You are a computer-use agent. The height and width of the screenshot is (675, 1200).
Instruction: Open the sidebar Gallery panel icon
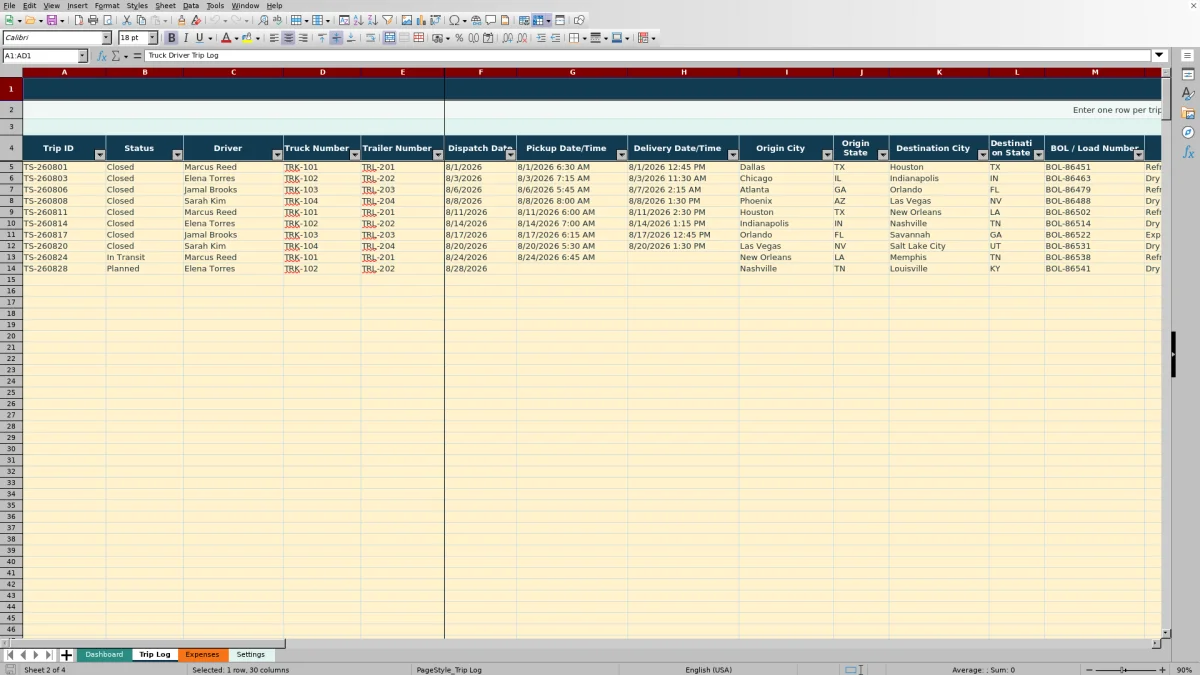click(1188, 113)
